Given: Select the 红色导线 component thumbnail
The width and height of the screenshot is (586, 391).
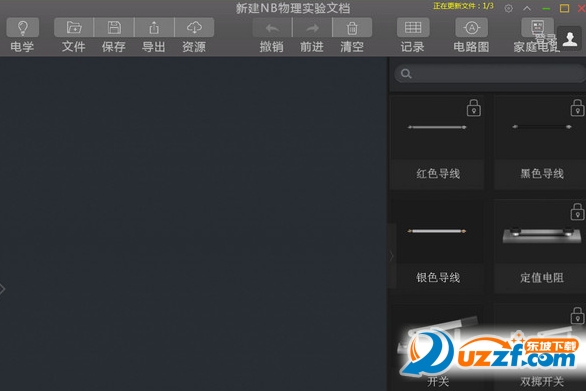Looking at the screenshot, I should pyautogui.click(x=437, y=127).
